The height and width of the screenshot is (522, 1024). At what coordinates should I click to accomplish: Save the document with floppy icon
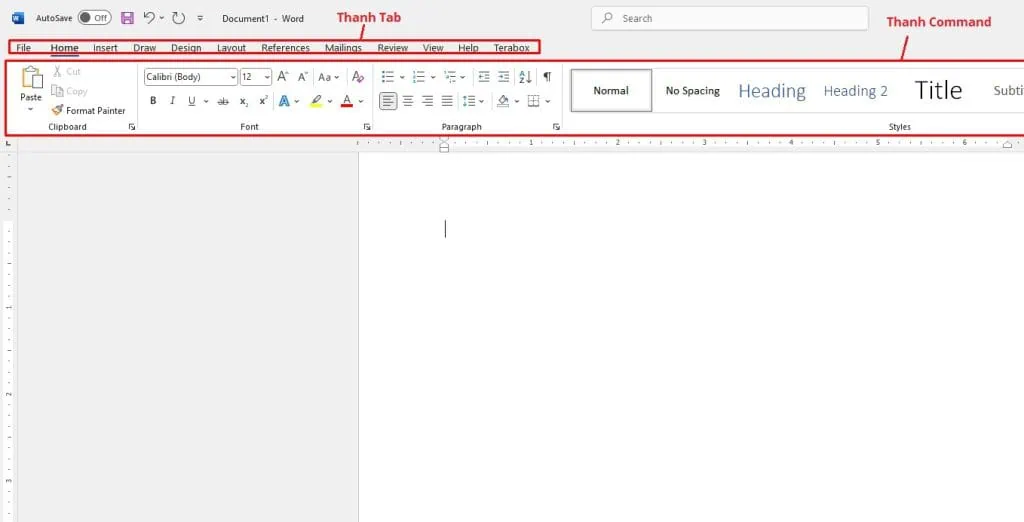click(127, 18)
